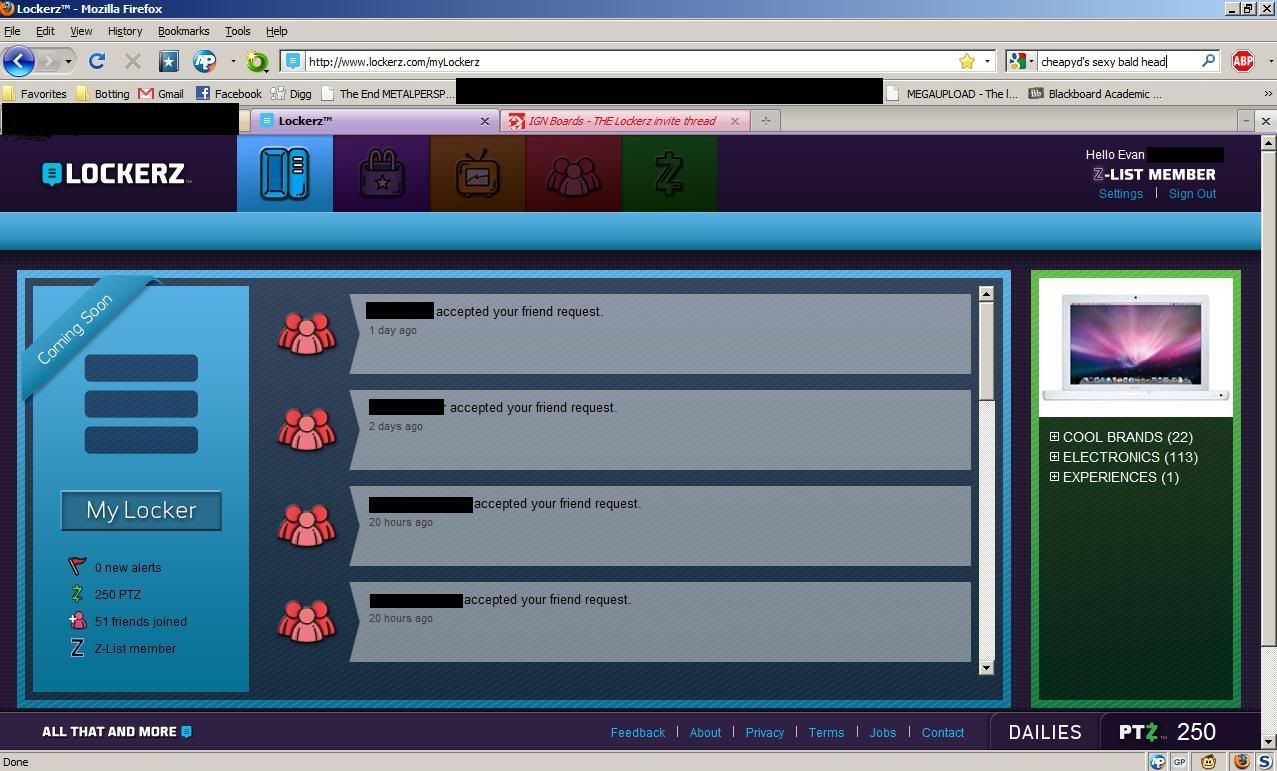Click the AutoPager icon in the status bar

(1157, 762)
